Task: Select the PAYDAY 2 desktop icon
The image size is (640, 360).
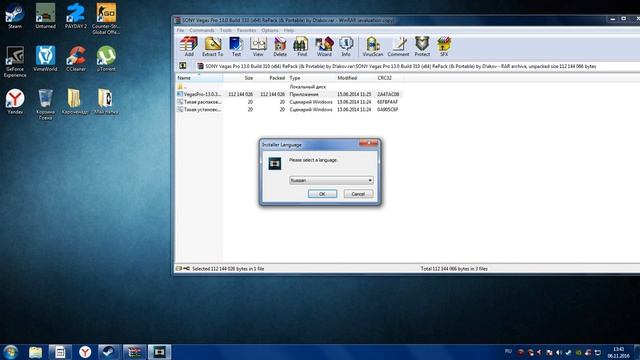Action: coord(76,16)
